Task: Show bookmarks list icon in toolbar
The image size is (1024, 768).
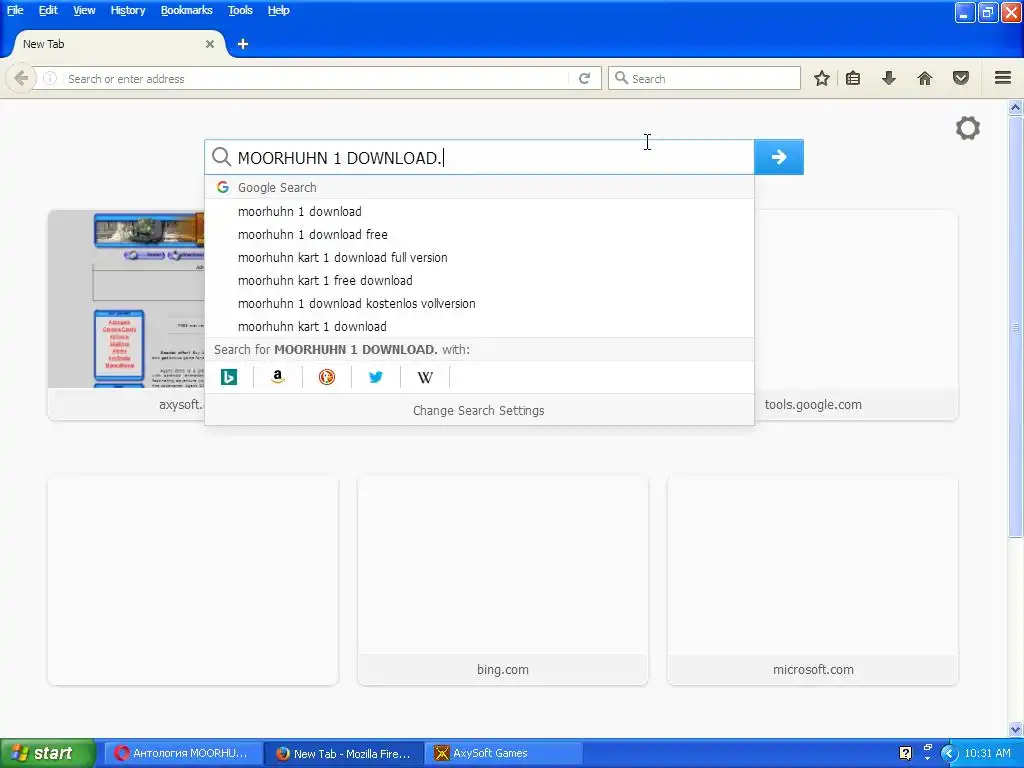Action: click(853, 78)
